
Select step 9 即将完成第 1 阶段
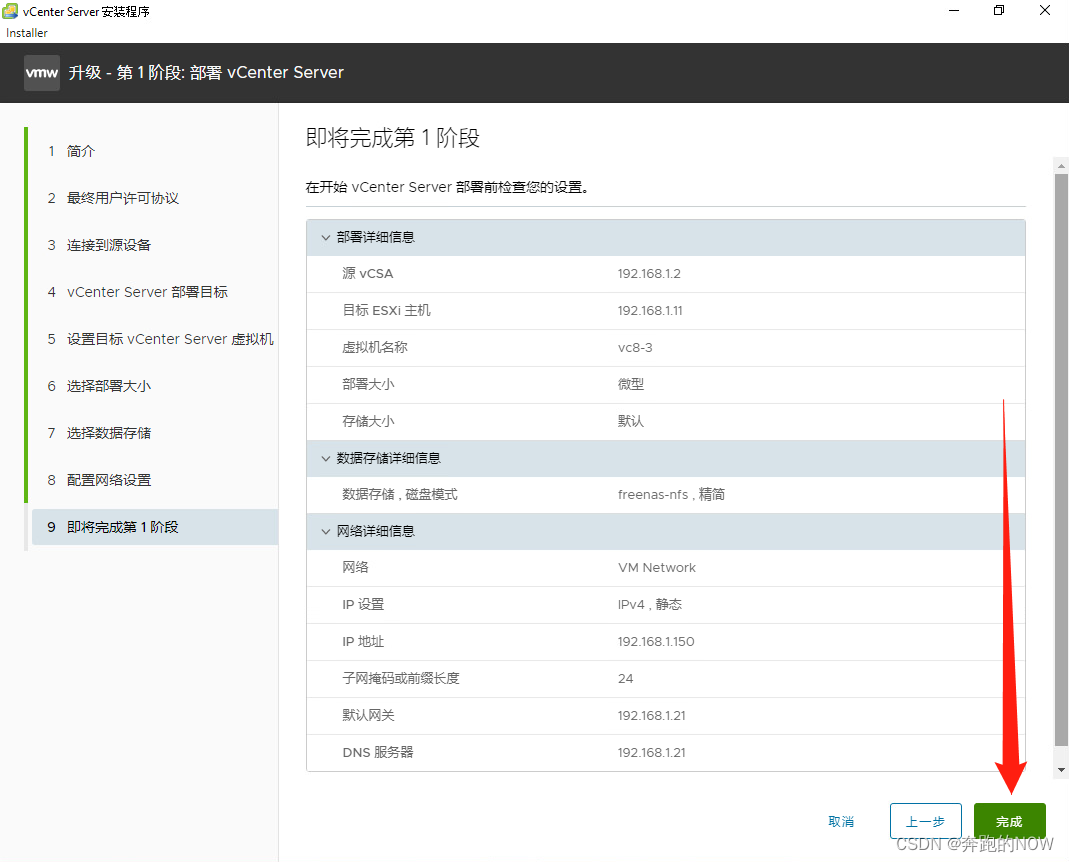click(x=153, y=527)
